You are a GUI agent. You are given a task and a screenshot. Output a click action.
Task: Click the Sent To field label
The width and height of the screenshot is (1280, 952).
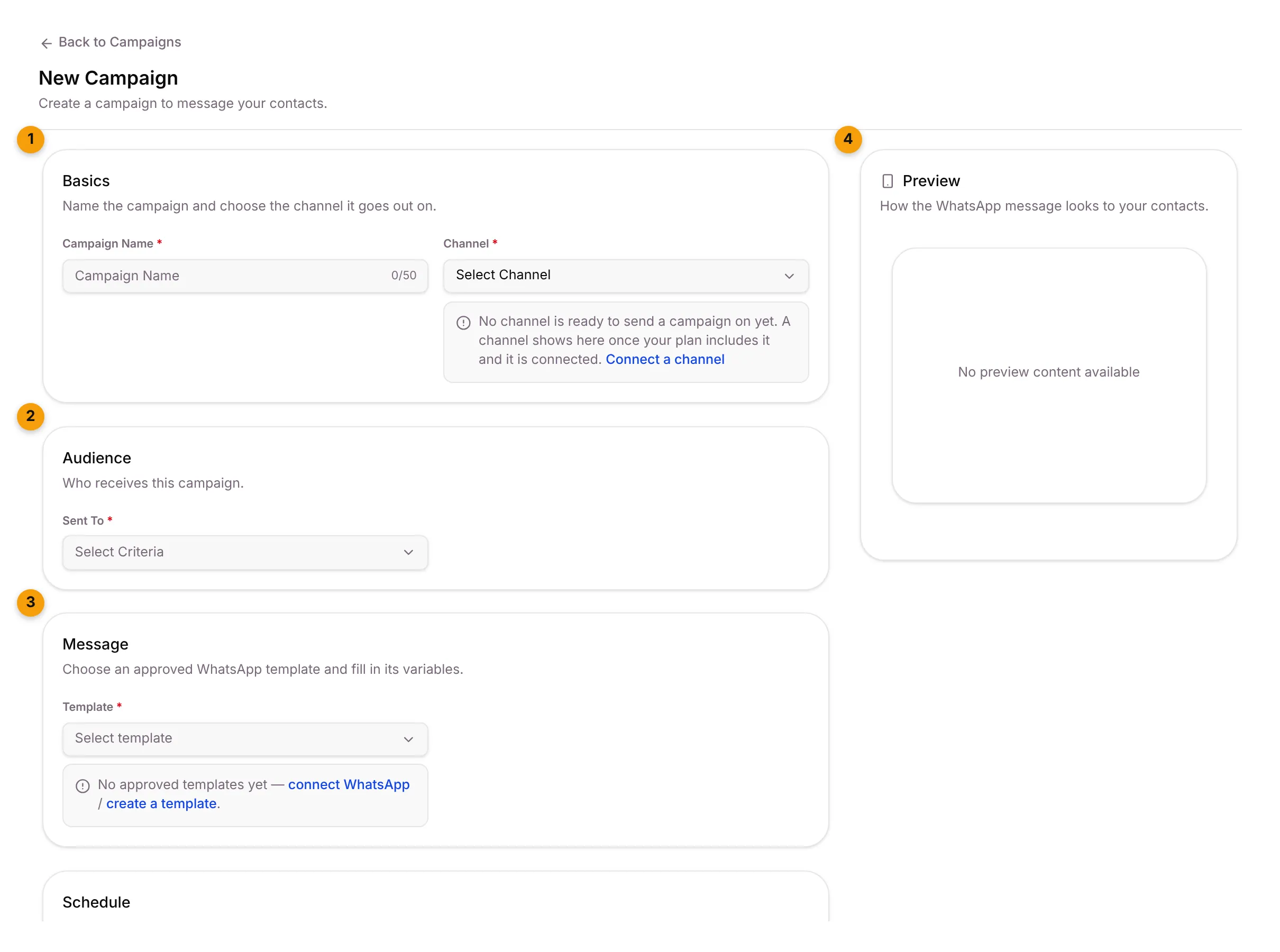[83, 521]
